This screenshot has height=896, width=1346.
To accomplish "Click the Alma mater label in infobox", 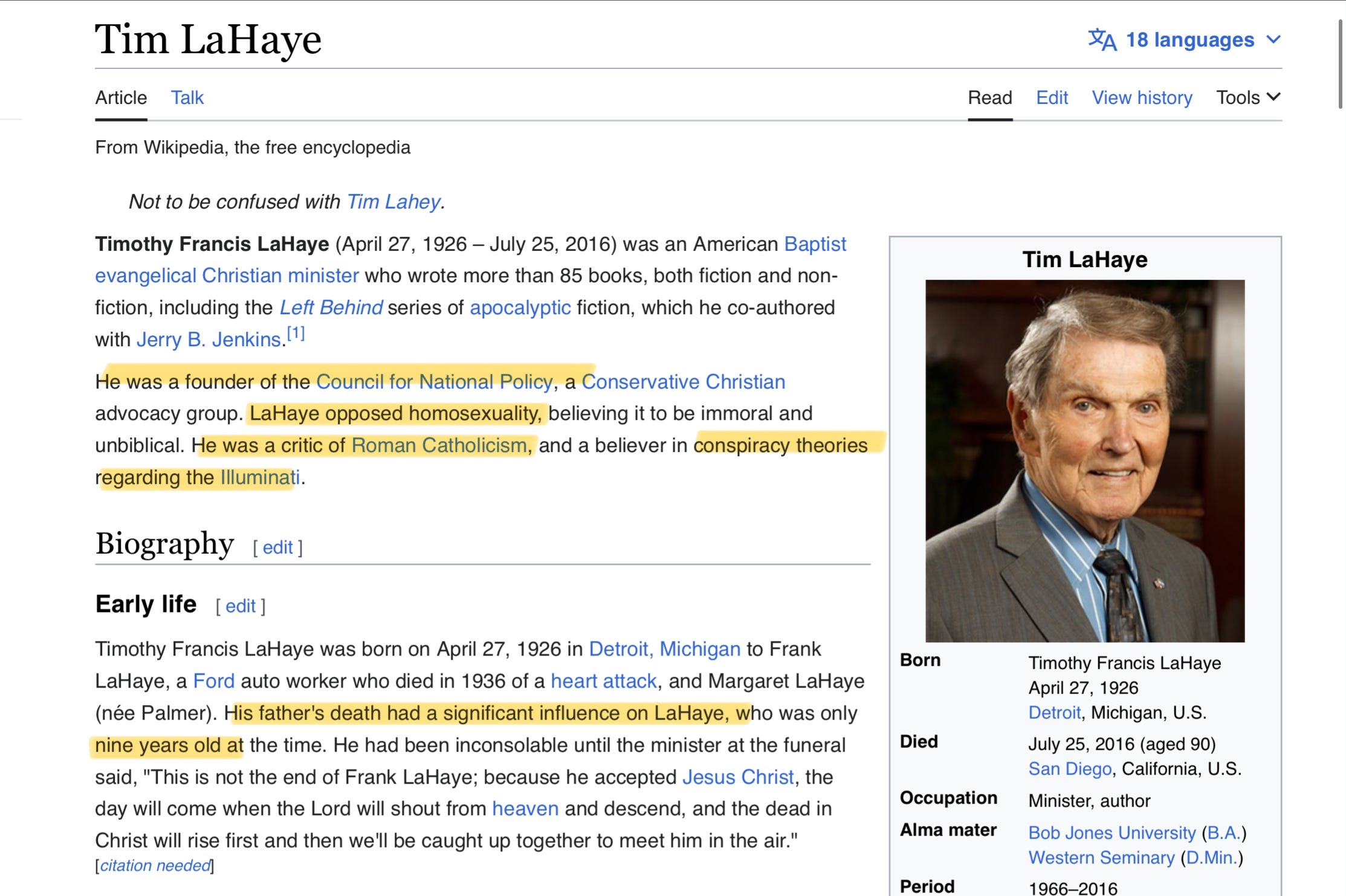I will [x=948, y=830].
